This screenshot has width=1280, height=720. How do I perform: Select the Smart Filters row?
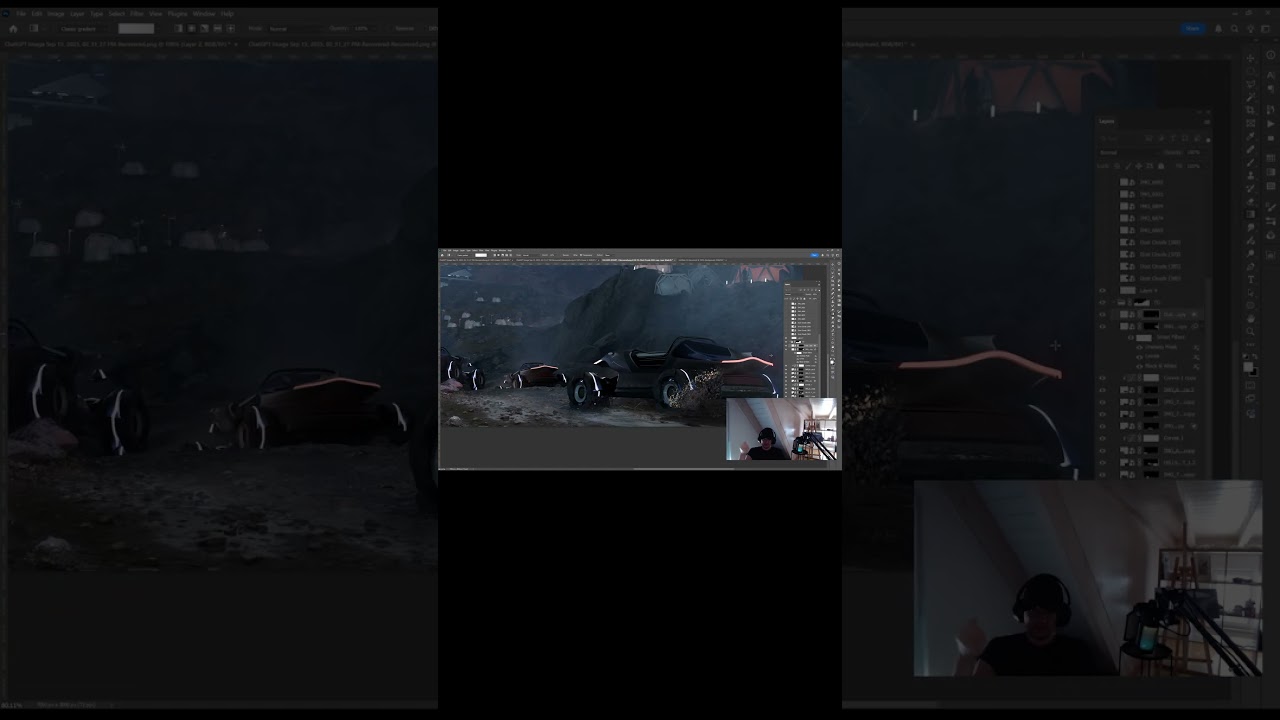point(1153,337)
